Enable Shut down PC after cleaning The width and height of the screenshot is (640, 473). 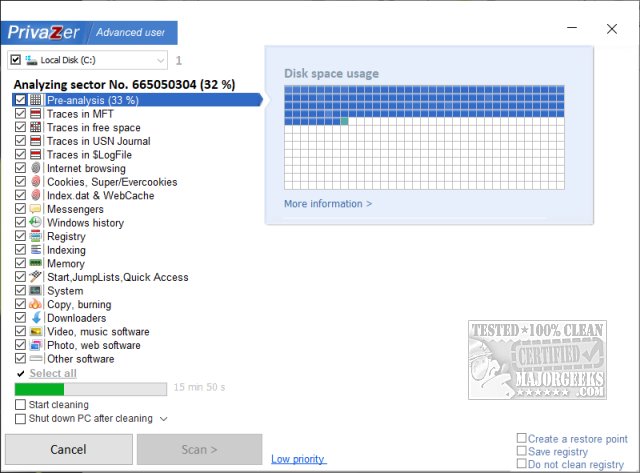[x=20, y=419]
